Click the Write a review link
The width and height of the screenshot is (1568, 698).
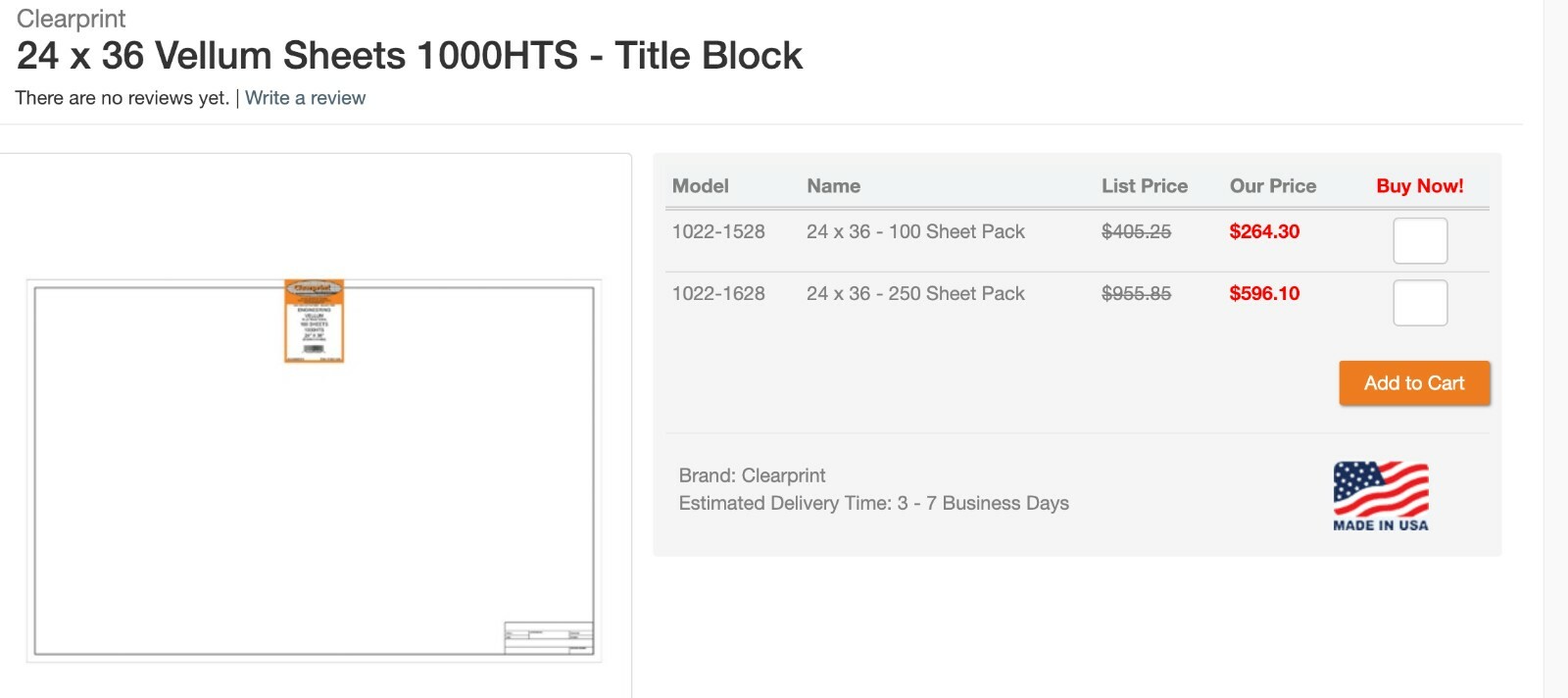click(x=305, y=98)
